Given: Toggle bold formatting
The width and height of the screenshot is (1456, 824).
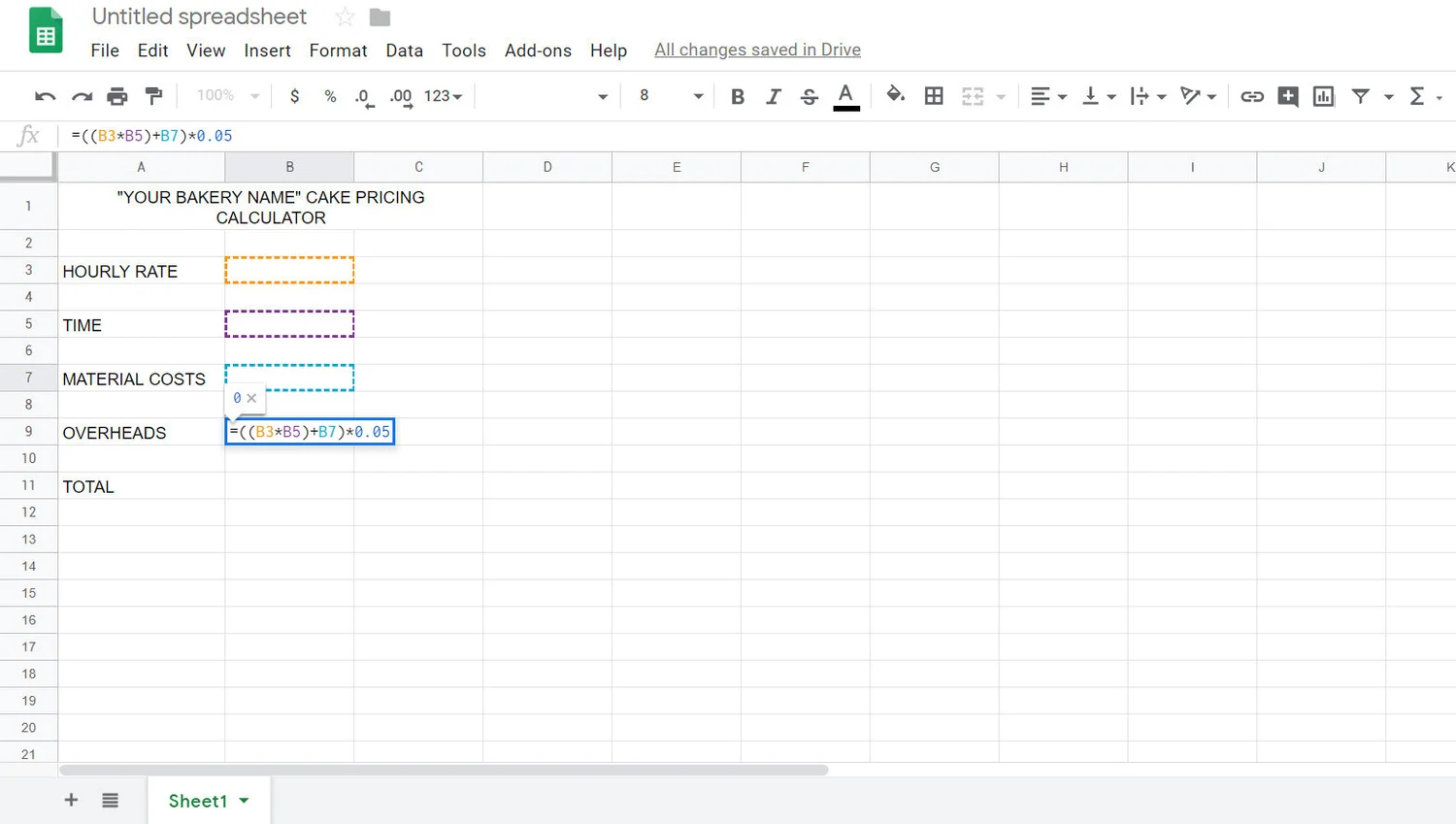Looking at the screenshot, I should 737,96.
